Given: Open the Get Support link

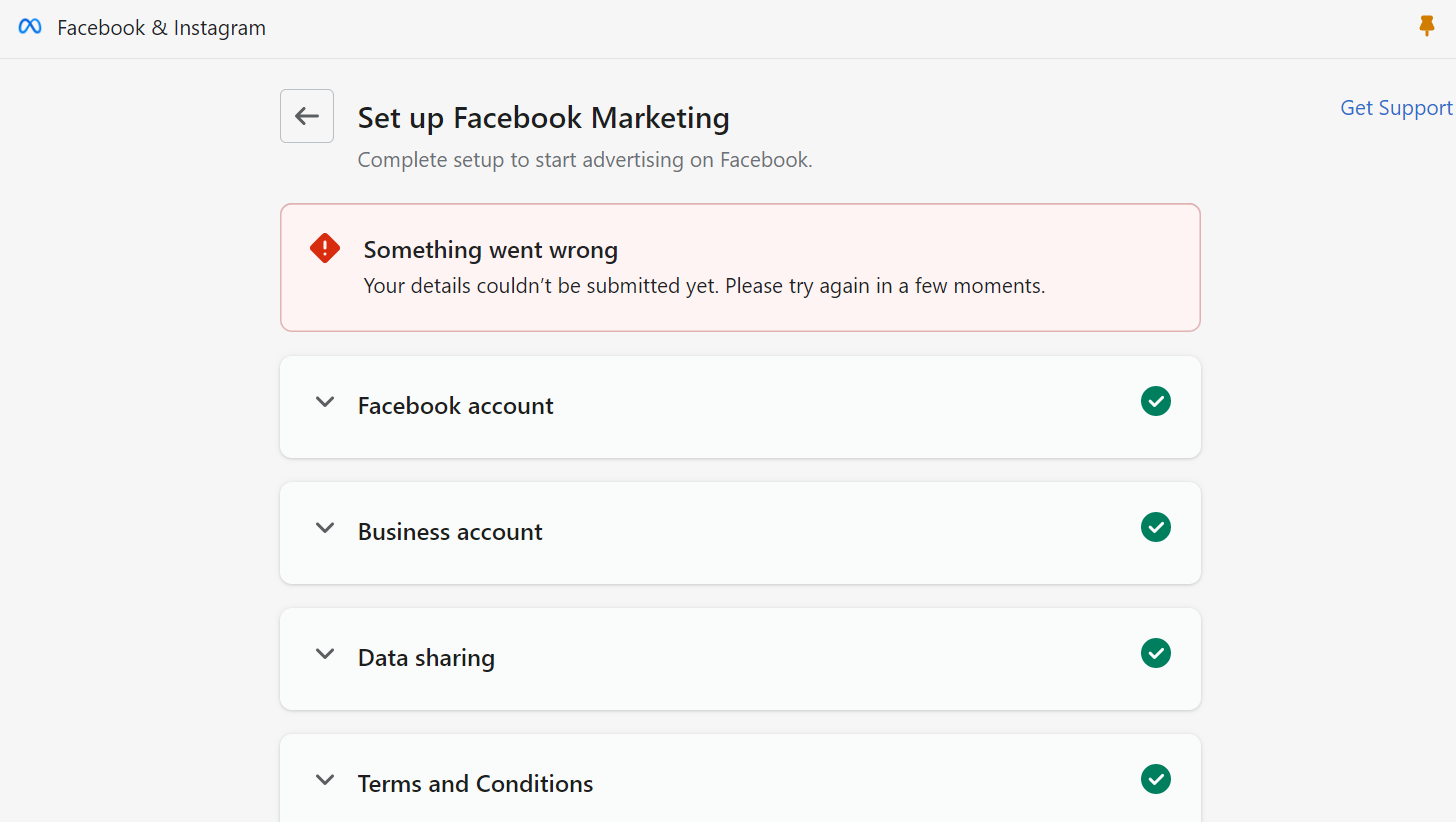Looking at the screenshot, I should click(1396, 108).
